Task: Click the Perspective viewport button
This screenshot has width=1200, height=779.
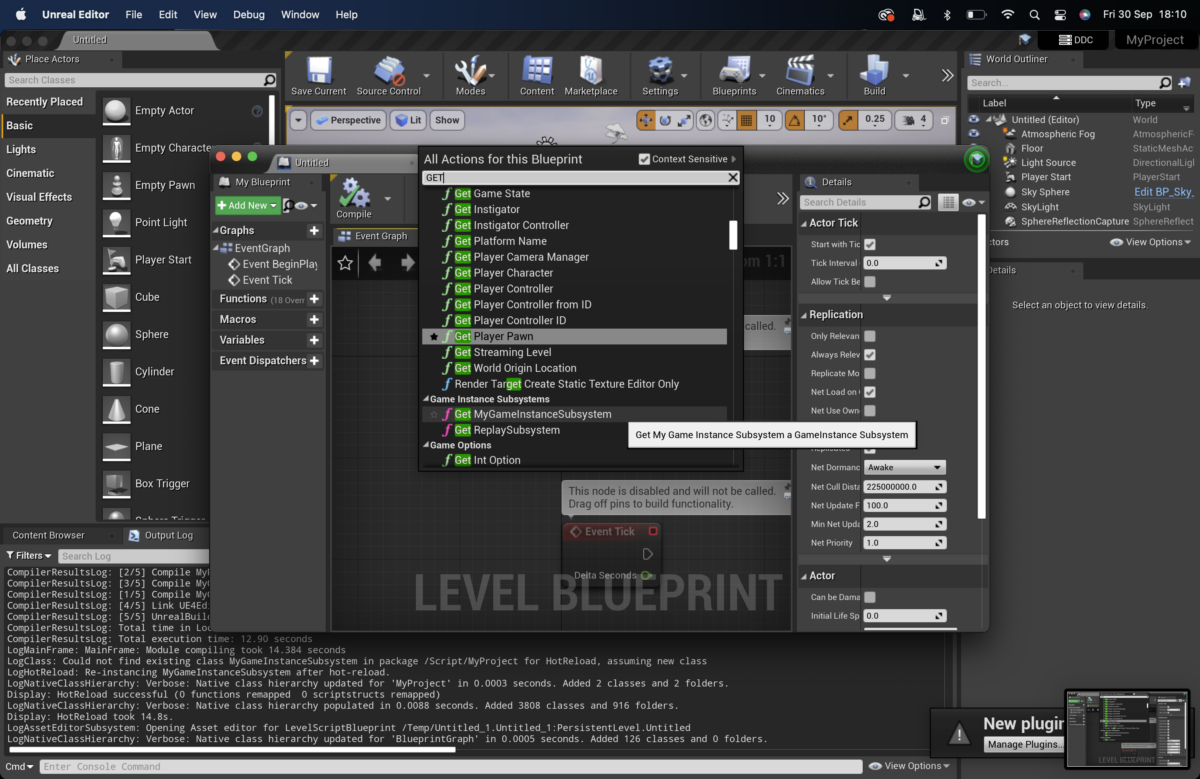Action: point(348,120)
